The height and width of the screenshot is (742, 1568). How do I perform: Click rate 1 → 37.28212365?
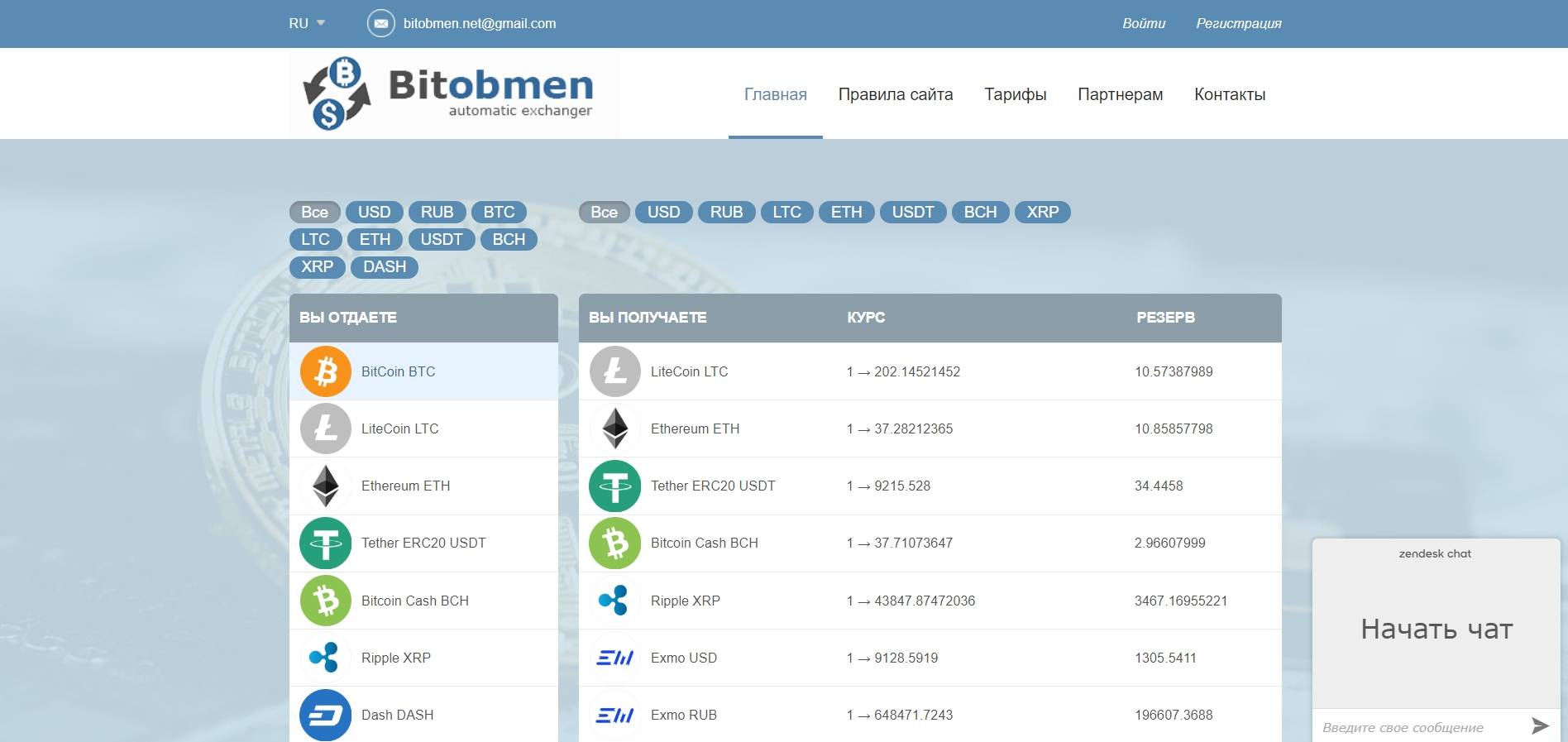900,428
